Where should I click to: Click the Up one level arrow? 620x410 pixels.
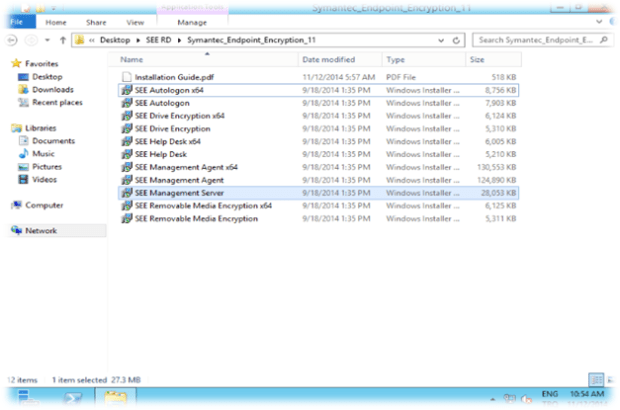click(x=62, y=41)
